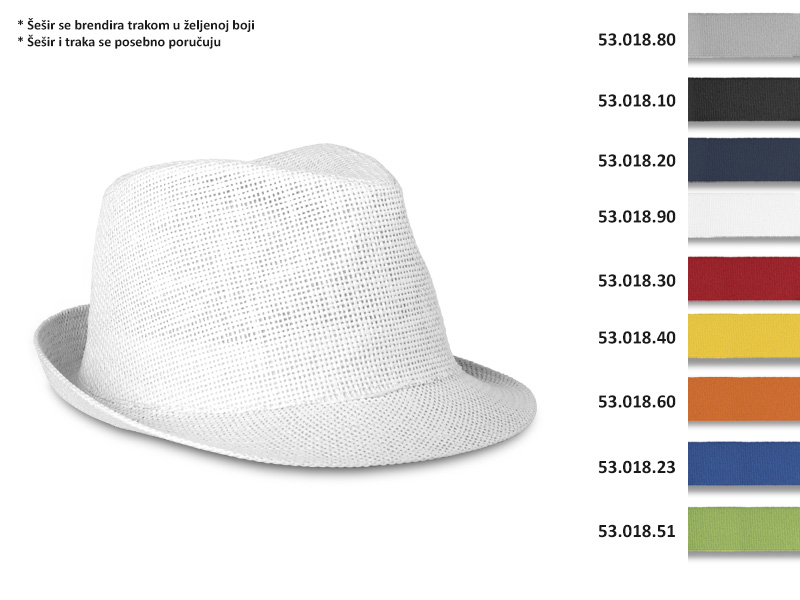Select the red ribbon swatch 53.018.30
Screen dimensions: 800x600
744,279
